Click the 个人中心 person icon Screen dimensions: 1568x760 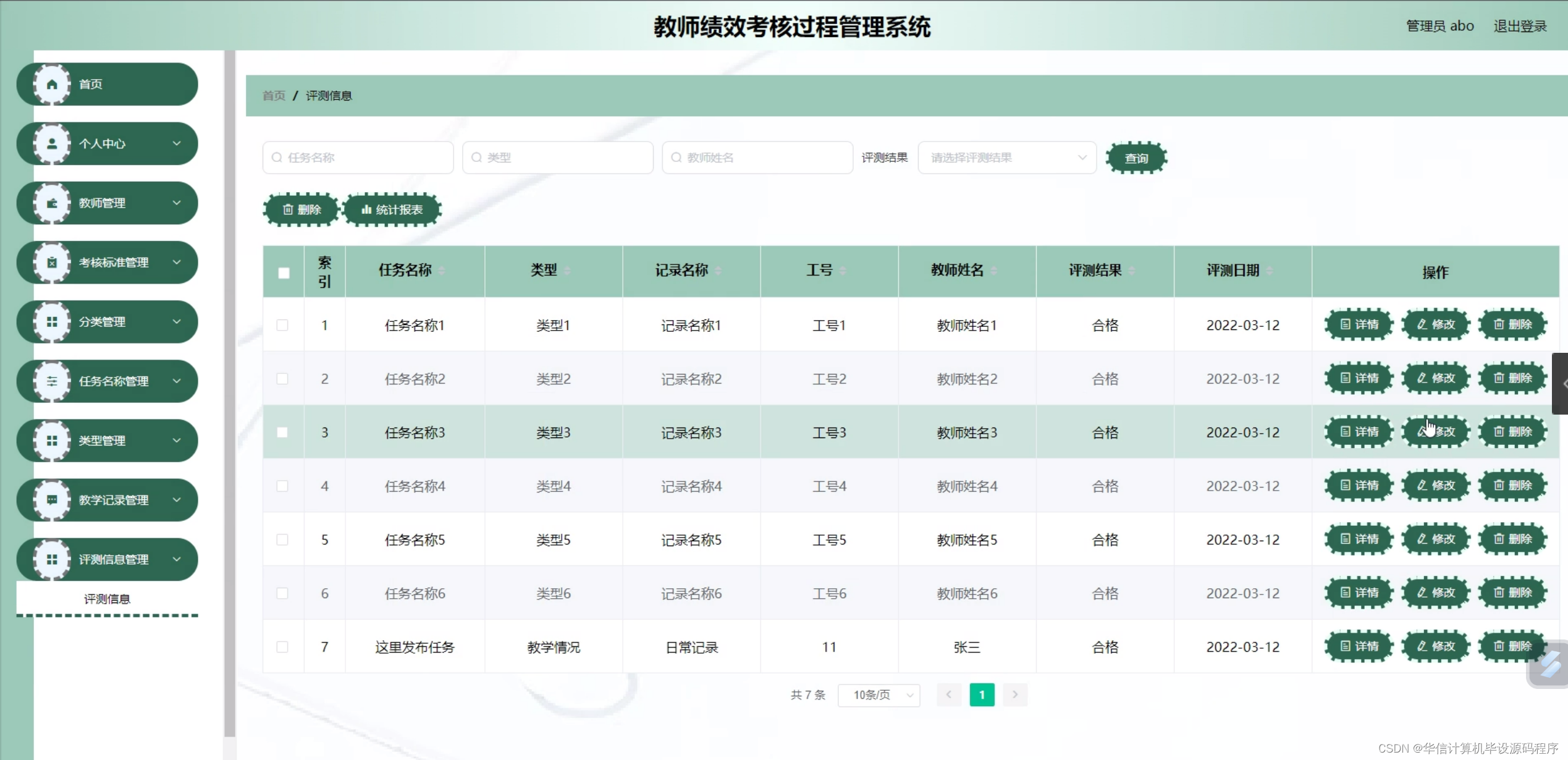coord(52,143)
